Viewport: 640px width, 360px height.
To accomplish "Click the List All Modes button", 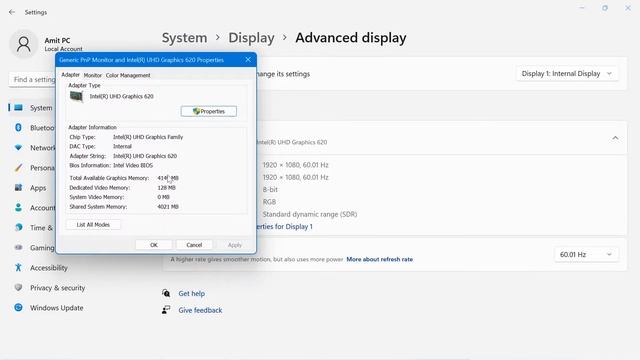I will click(93, 225).
